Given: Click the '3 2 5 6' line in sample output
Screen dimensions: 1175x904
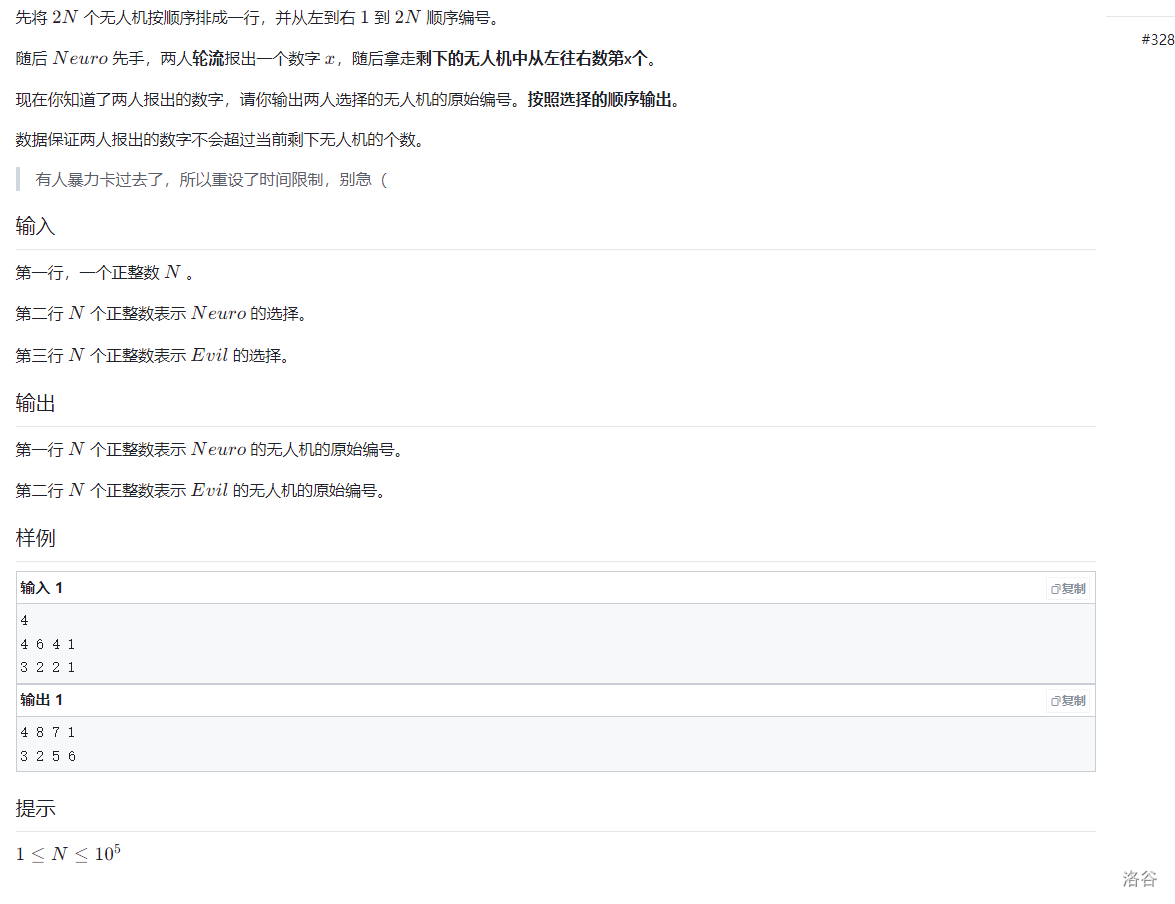Looking at the screenshot, I should point(48,757).
